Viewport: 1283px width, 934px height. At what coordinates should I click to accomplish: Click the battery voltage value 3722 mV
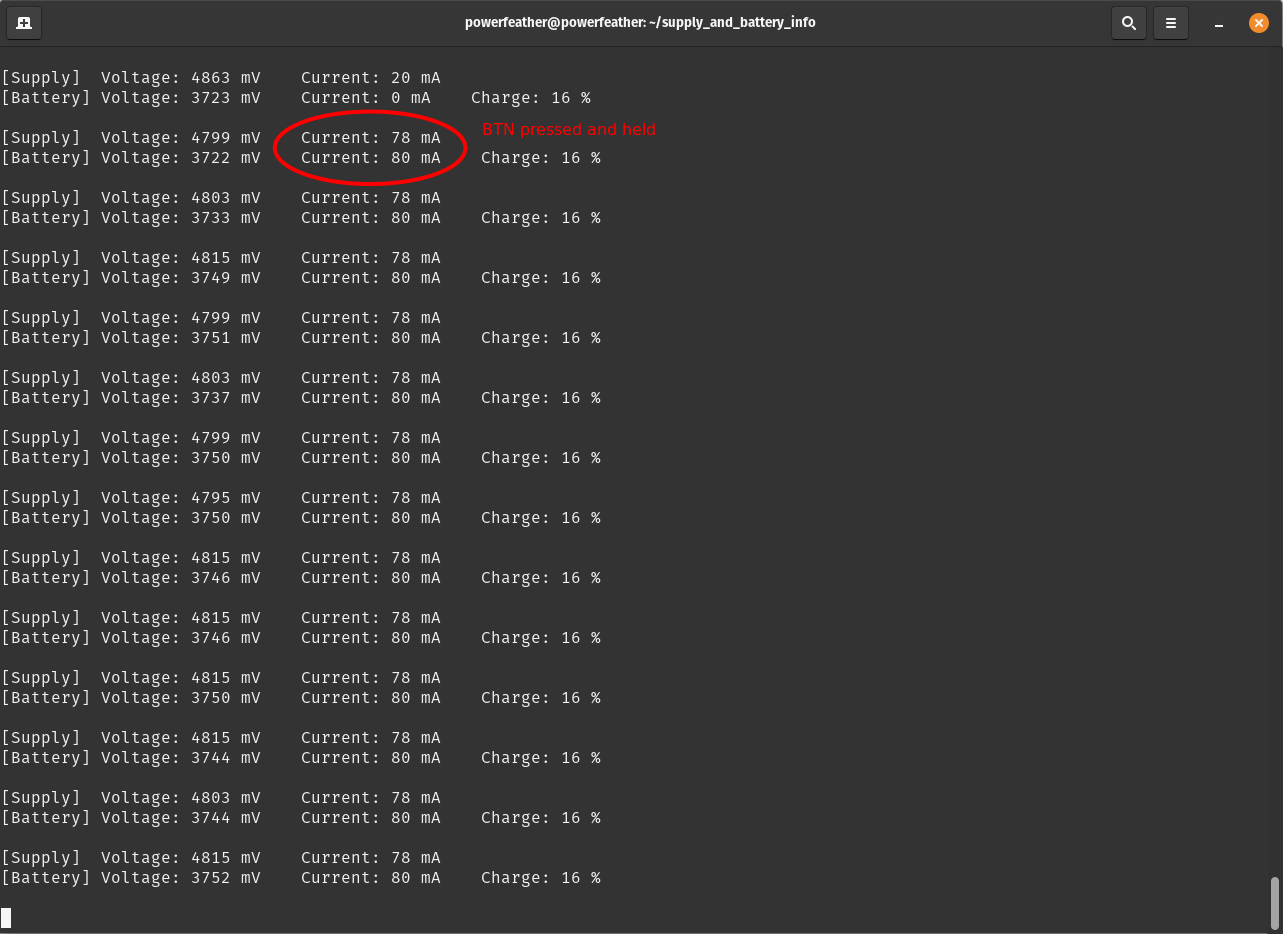pos(225,158)
